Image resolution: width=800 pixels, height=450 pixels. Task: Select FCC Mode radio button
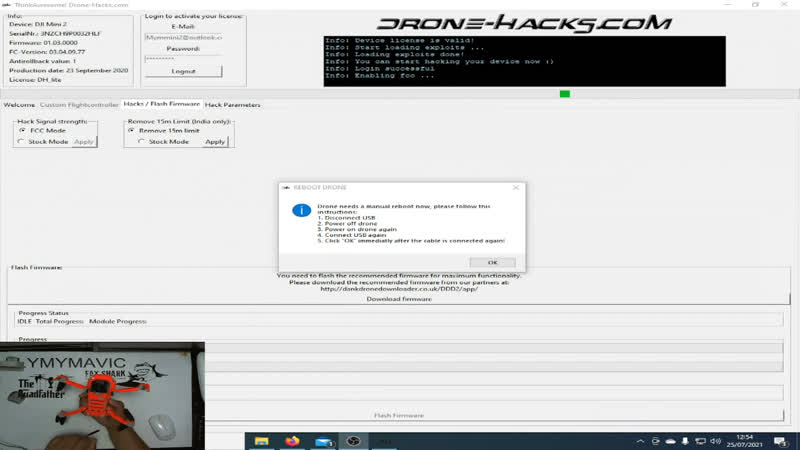click(x=22, y=131)
